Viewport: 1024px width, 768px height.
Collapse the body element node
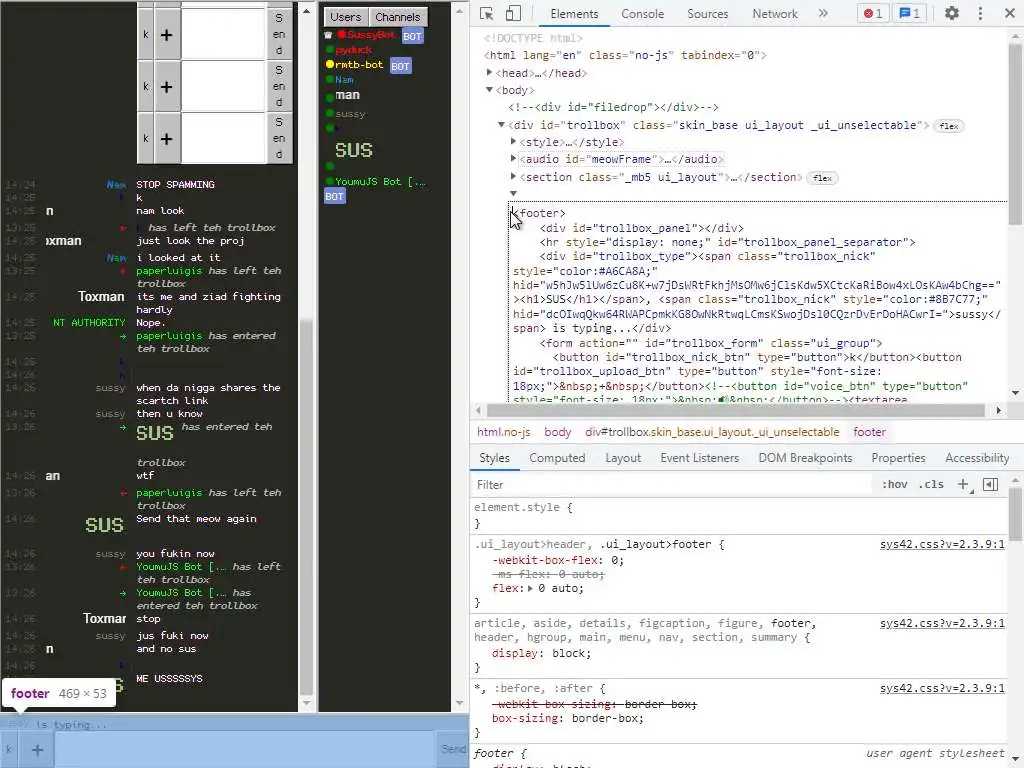(x=489, y=90)
